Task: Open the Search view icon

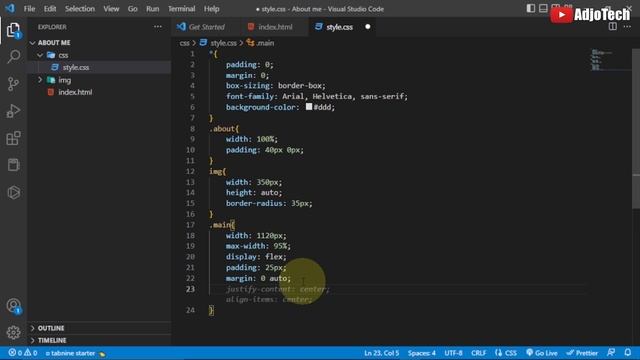Action: [13, 57]
